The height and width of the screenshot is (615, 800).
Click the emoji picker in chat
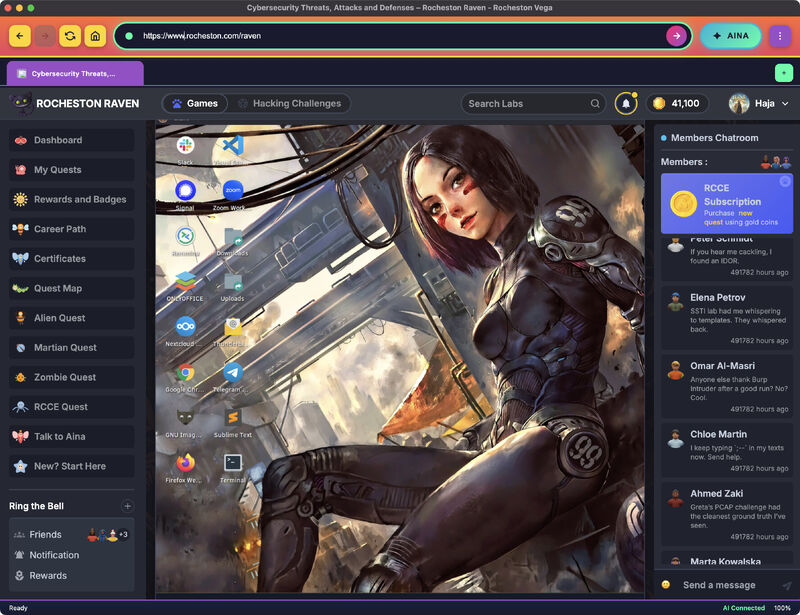point(666,585)
